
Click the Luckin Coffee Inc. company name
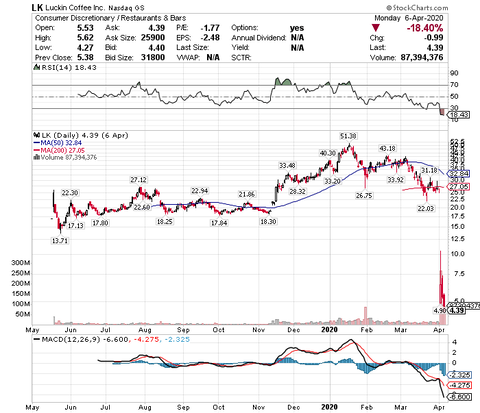[x=75, y=8]
